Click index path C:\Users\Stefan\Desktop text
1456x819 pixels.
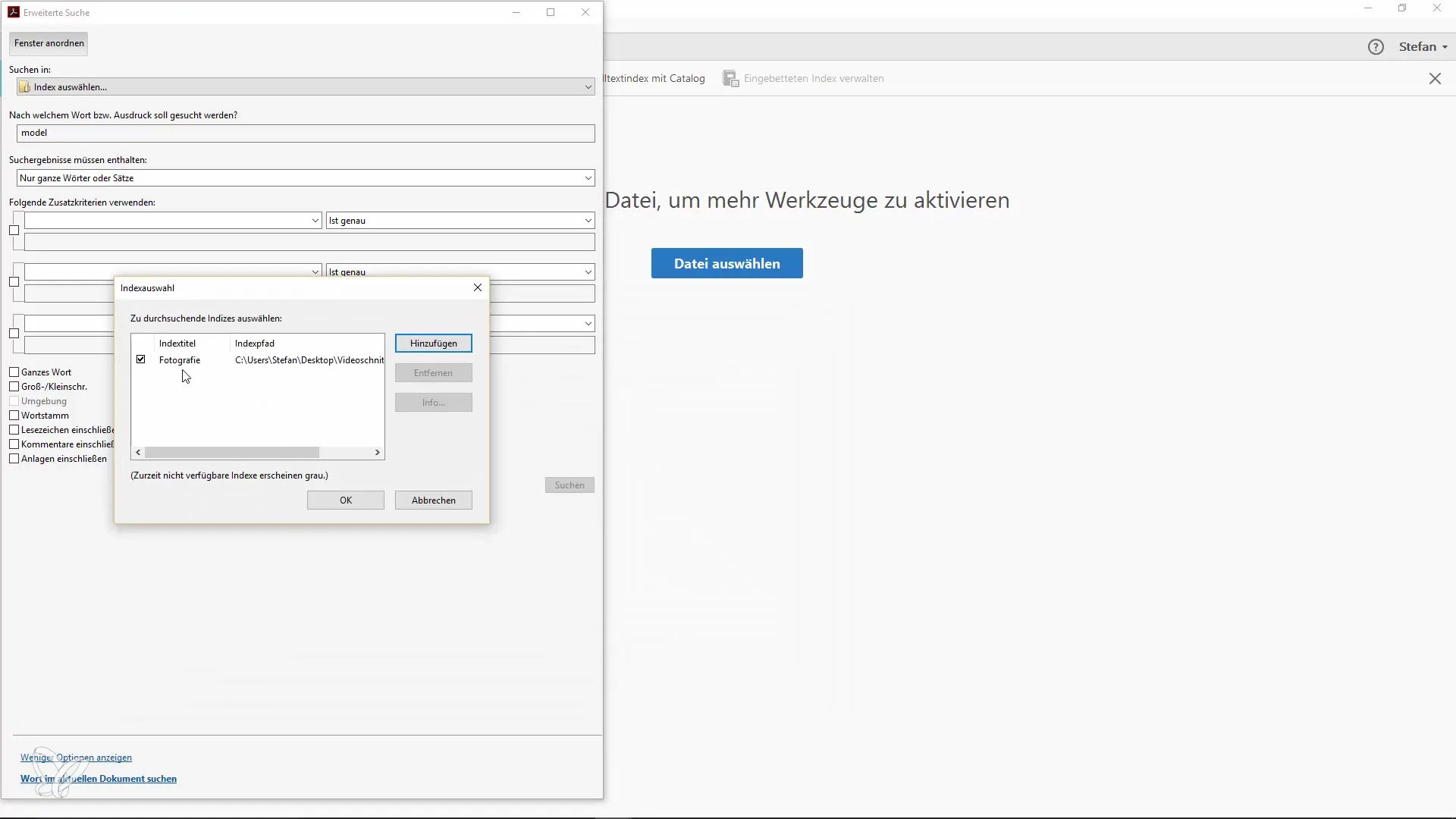point(309,360)
